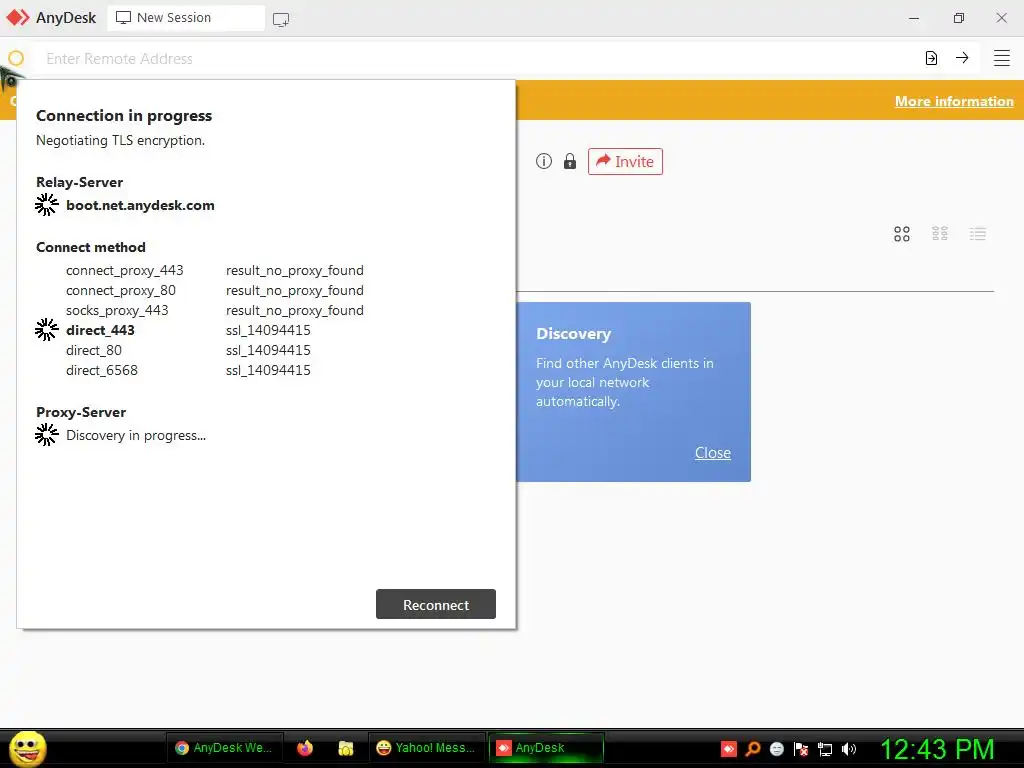Click relay server boot.net.anydesk.com
The image size is (1024, 768).
point(140,205)
